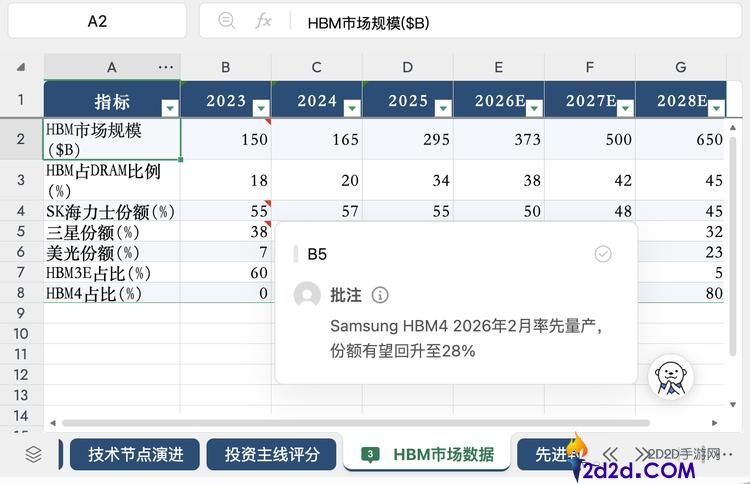Click the comment author avatar
Viewport: 750px width, 484px height.
pyautogui.click(x=307, y=295)
